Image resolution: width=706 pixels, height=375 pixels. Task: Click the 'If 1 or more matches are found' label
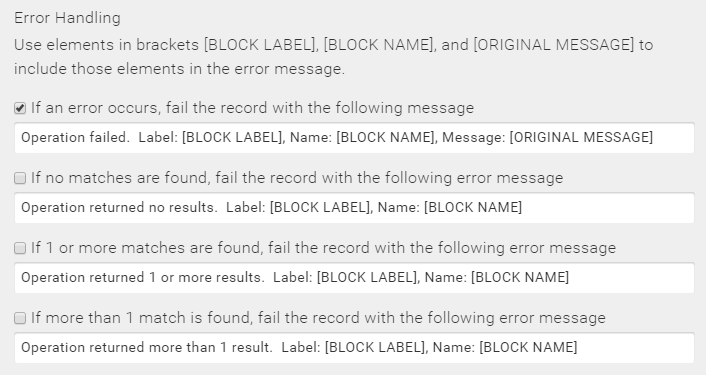pos(323,248)
